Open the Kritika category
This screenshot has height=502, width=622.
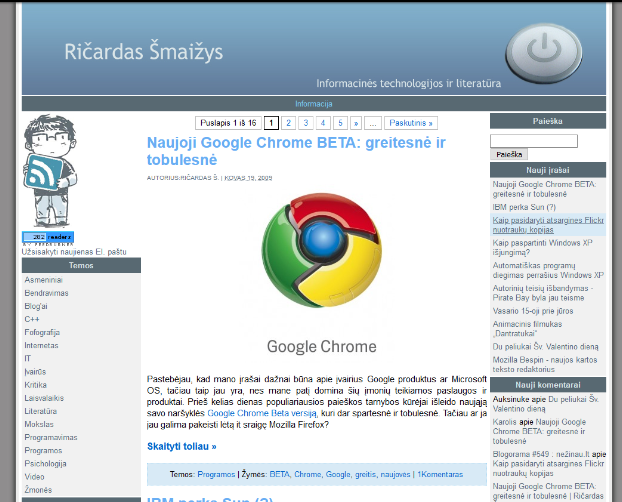35,385
